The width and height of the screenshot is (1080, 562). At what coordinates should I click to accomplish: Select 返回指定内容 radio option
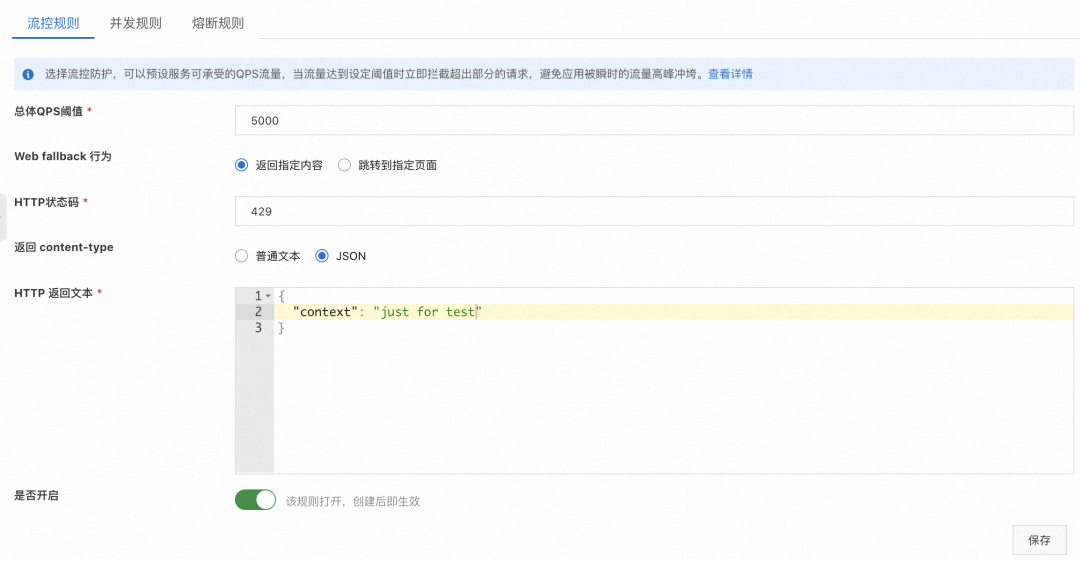(241, 165)
